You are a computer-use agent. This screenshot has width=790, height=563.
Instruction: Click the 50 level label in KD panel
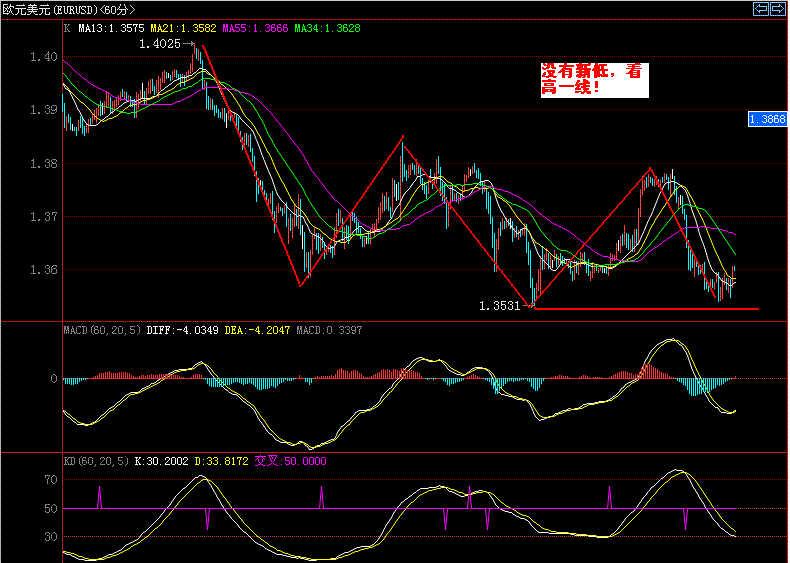[50, 509]
